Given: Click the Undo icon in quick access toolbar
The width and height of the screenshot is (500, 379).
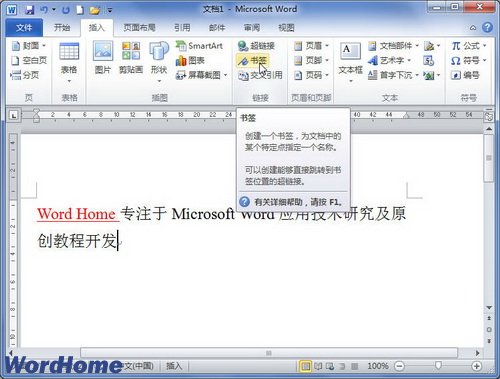Looking at the screenshot, I should coord(44,10).
